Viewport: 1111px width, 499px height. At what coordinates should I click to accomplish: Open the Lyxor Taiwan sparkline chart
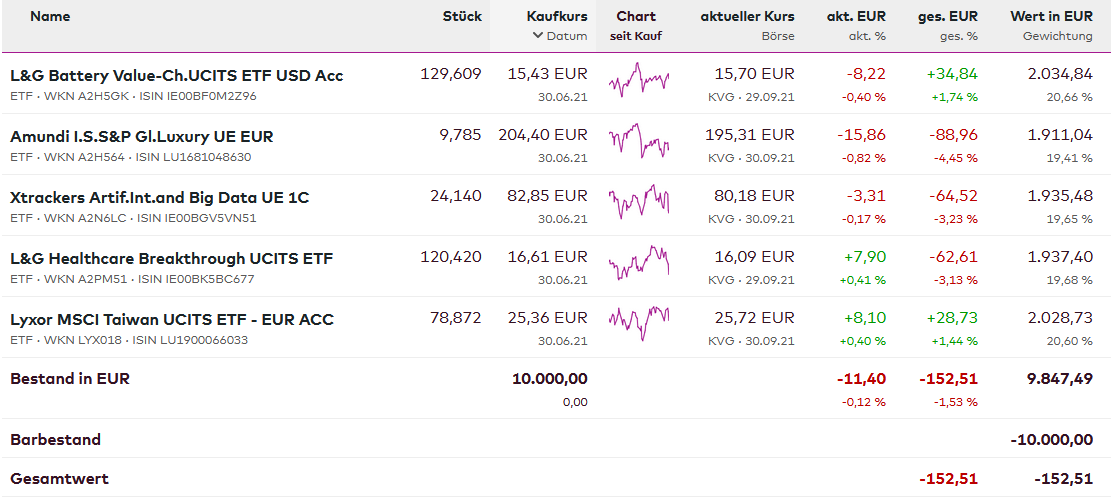[x=639, y=324]
